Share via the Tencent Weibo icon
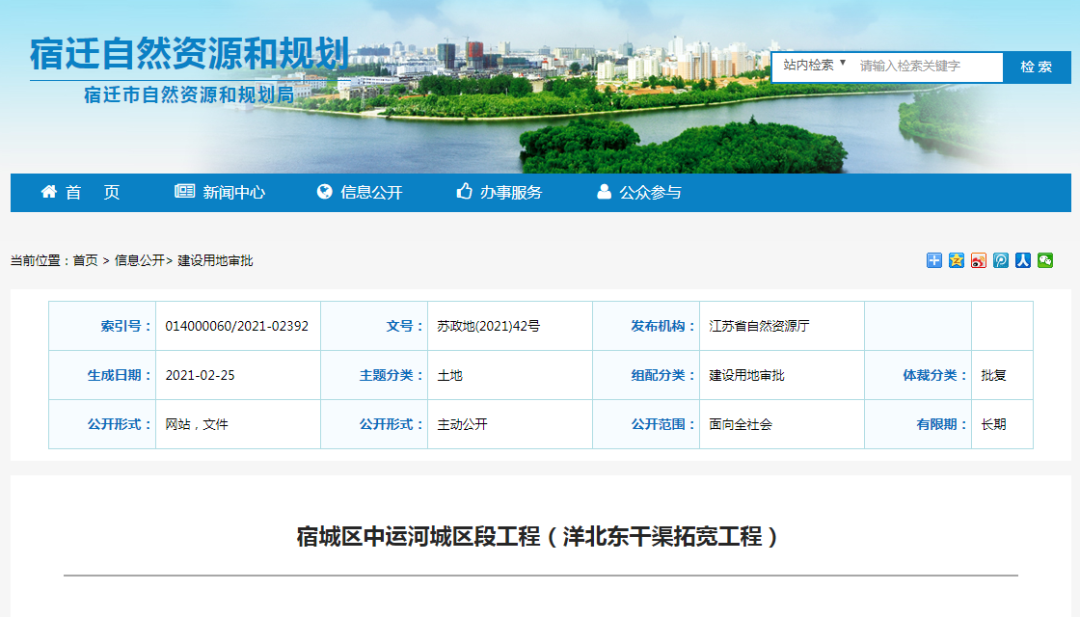This screenshot has height=617, width=1080. (1001, 260)
